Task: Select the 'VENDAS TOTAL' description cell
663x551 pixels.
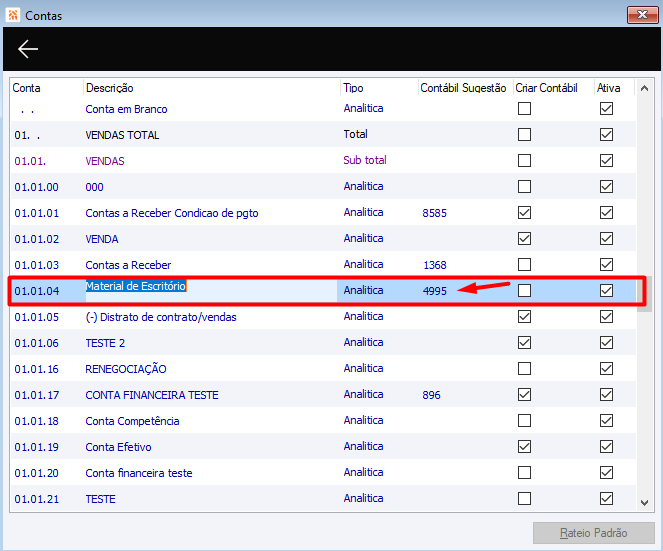Action: coord(122,135)
